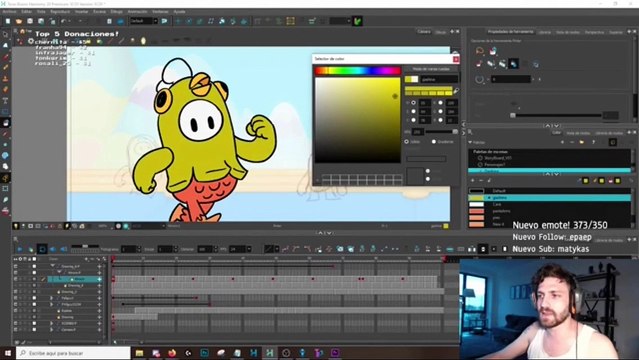Click the New scene icon in top toolbar
This screenshot has width=639, height=360.
point(8,21)
